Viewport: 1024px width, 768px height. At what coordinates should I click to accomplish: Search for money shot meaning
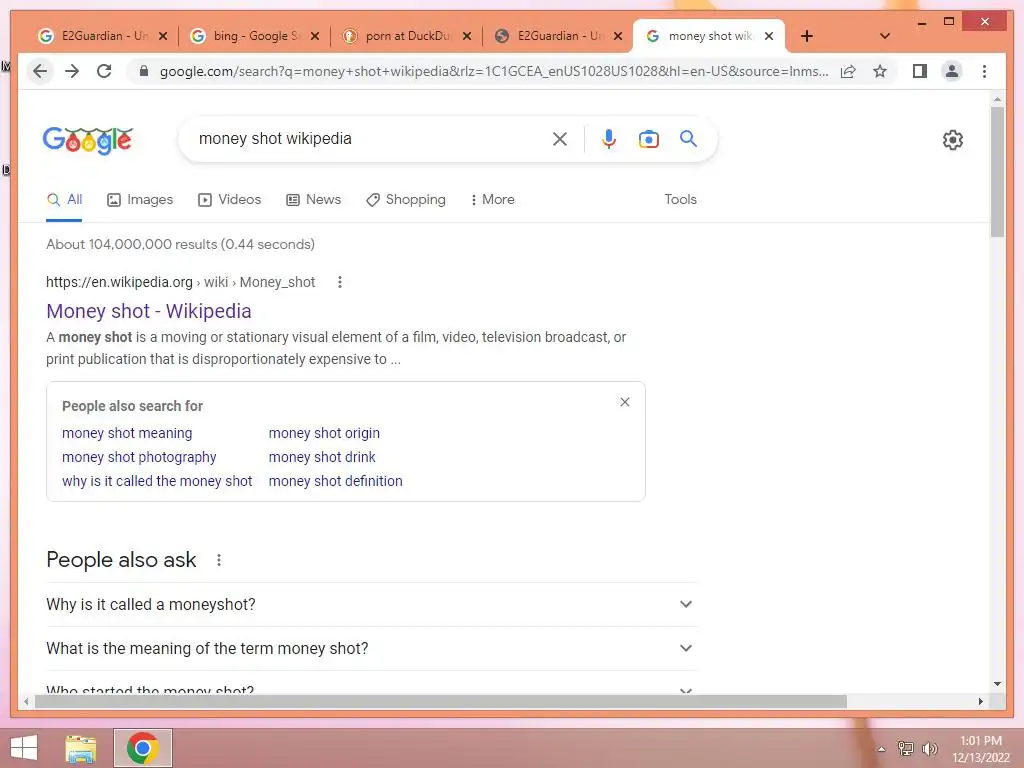pos(127,433)
